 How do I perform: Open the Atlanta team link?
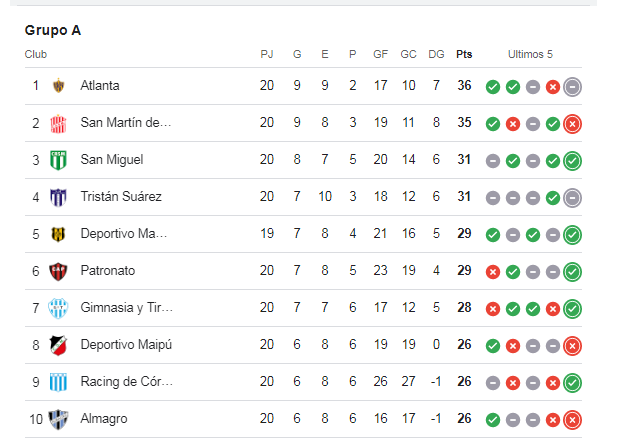(x=100, y=86)
